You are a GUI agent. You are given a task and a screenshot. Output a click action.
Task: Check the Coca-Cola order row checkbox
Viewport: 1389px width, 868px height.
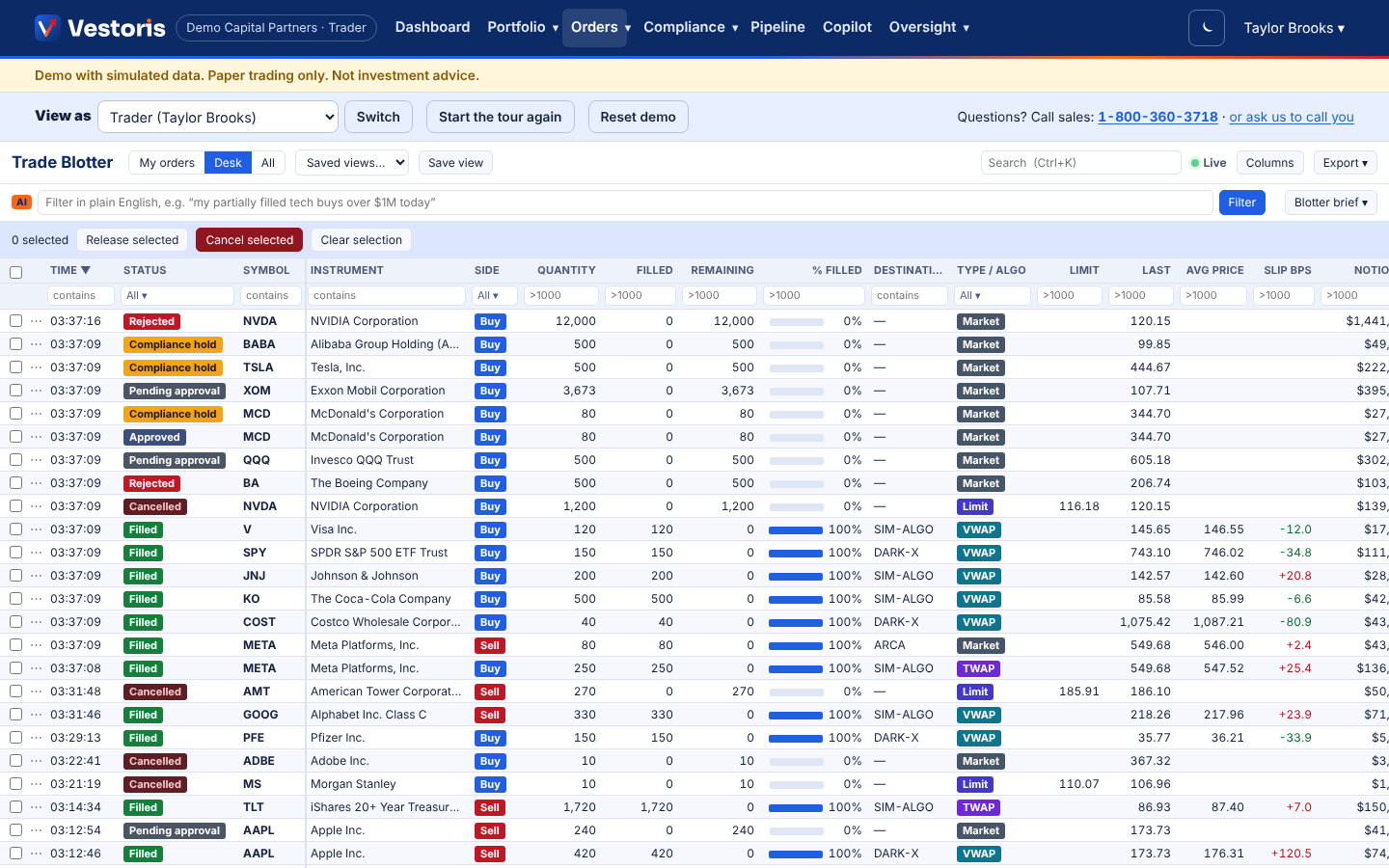point(15,599)
